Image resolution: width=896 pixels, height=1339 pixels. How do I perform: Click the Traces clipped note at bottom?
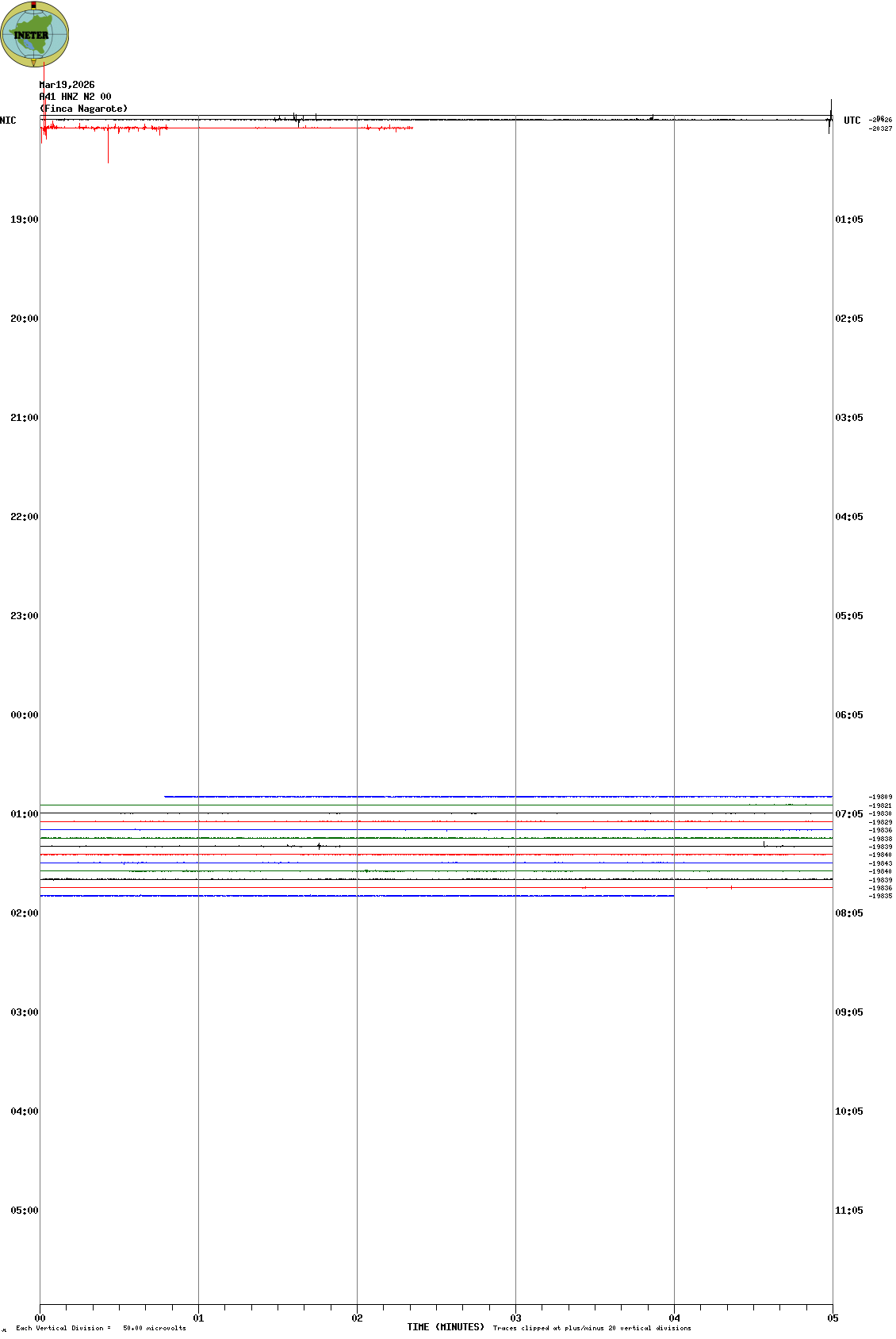click(592, 1328)
